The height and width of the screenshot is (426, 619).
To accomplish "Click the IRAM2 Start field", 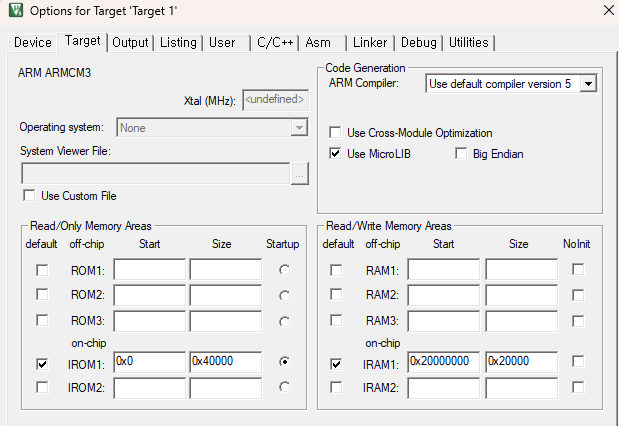I will pos(443,388).
